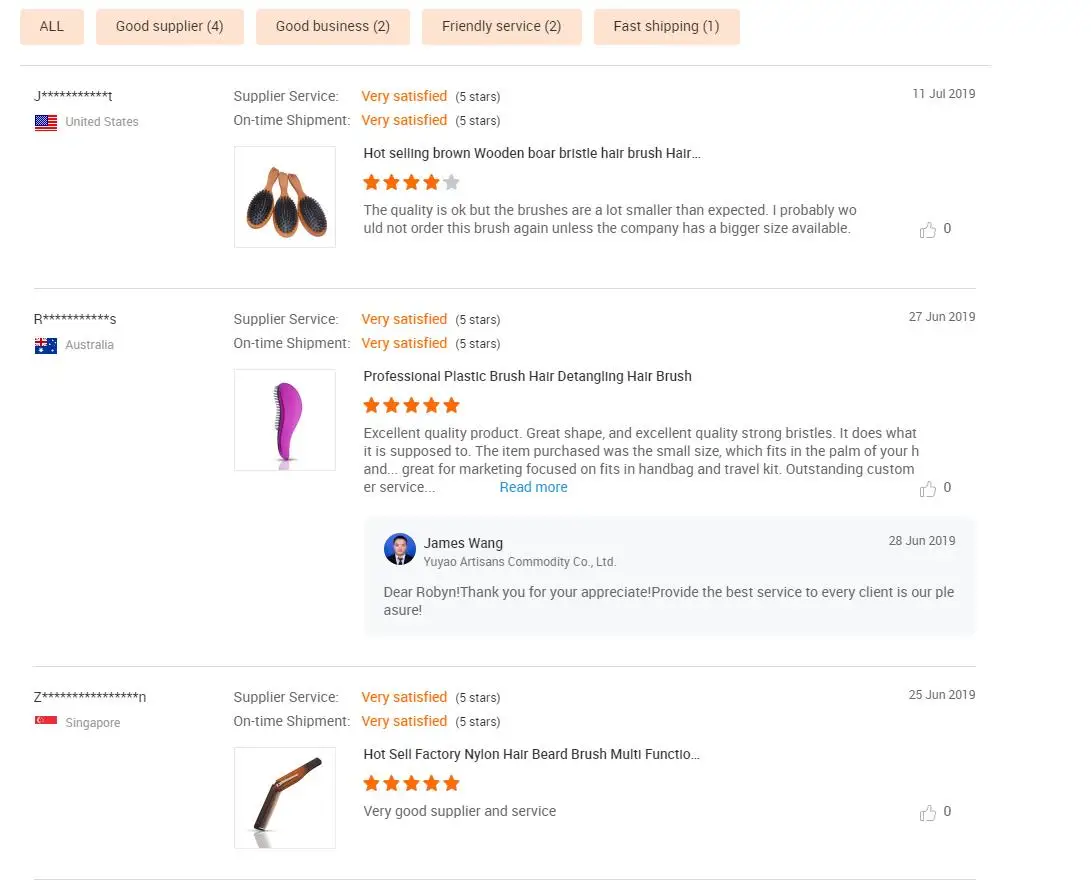The width and height of the screenshot is (1091, 880).
Task: Like the Australian detangling brush review
Action: pos(927,489)
